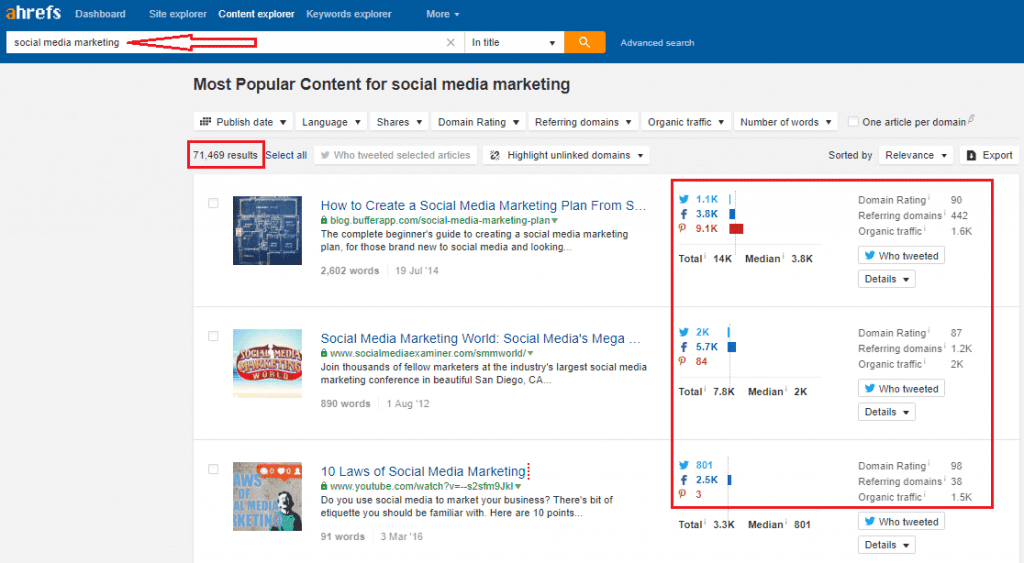Screen dimensions: 1024x563
Task: Open the Referring domains filter dropdown
Action: point(583,122)
